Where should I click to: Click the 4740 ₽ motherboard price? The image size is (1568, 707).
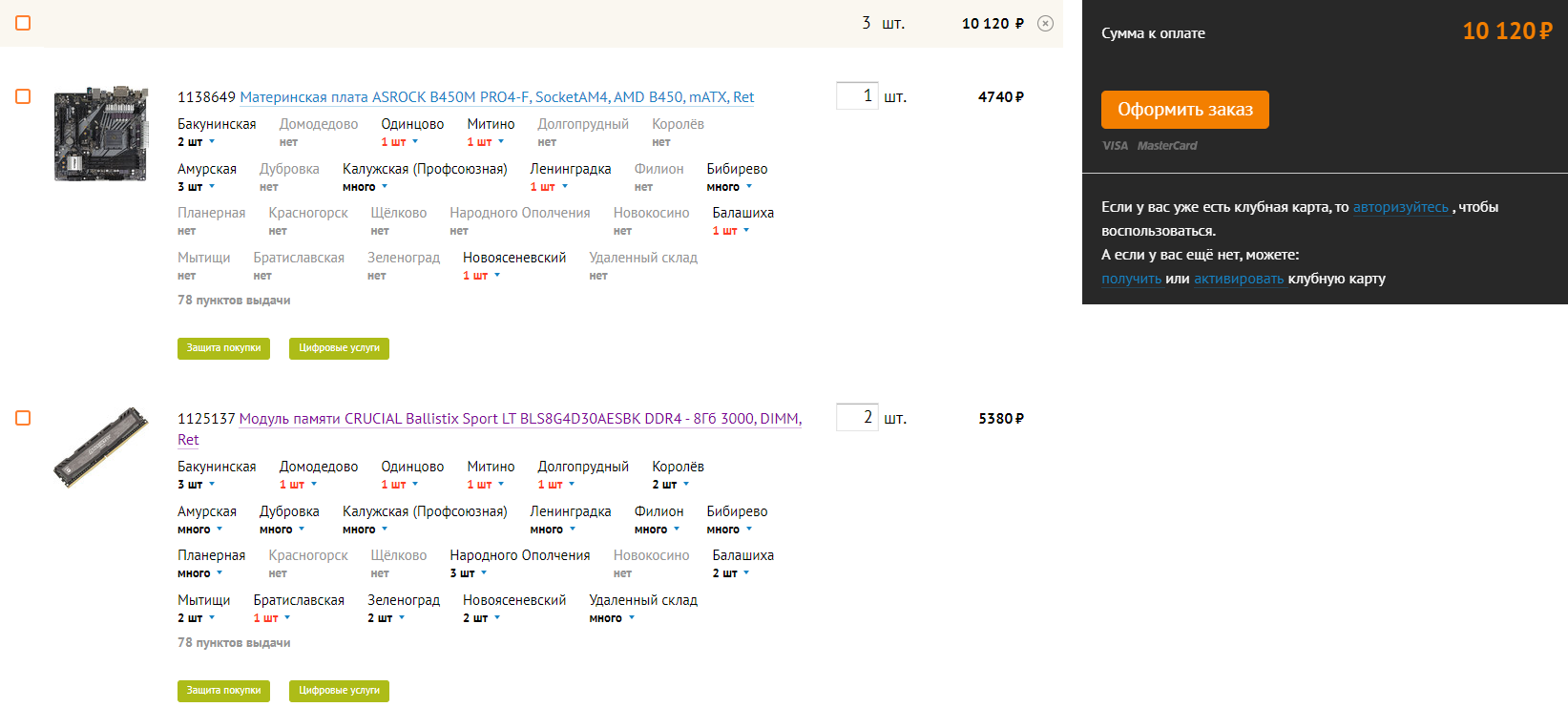pyautogui.click(x=1001, y=97)
